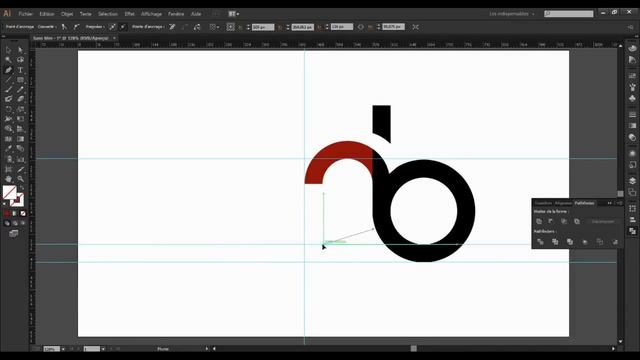Image resolution: width=640 pixels, height=360 pixels.
Task: Enable Draw Normal mode
Action: (x=7, y=223)
